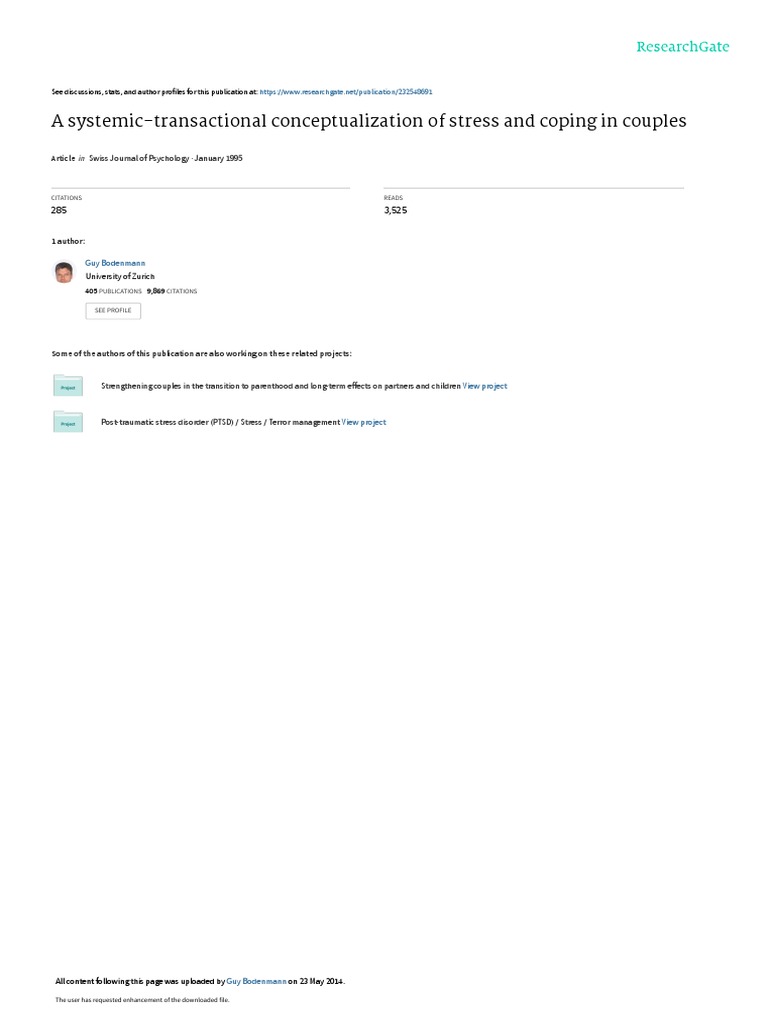This screenshot has height=1024, width=768.
Task: Click the 9,869 citations statistic
Action: click(172, 291)
